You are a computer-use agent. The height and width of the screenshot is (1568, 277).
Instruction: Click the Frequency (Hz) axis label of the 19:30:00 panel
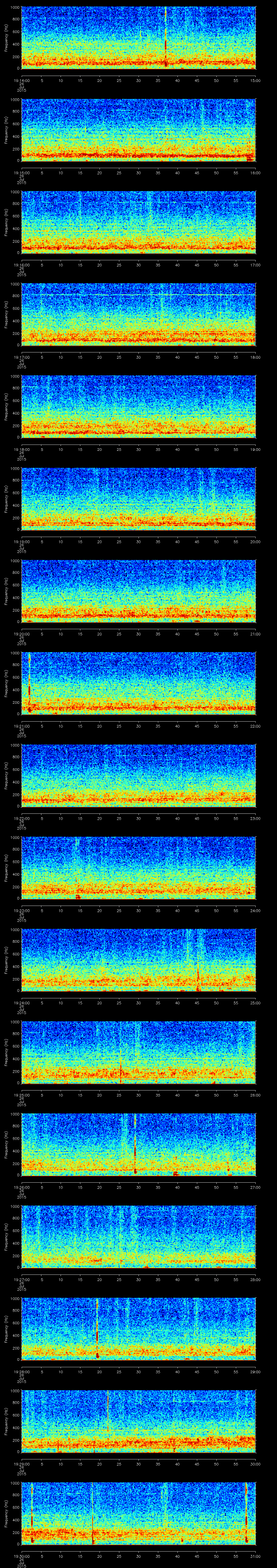tap(6, 1513)
